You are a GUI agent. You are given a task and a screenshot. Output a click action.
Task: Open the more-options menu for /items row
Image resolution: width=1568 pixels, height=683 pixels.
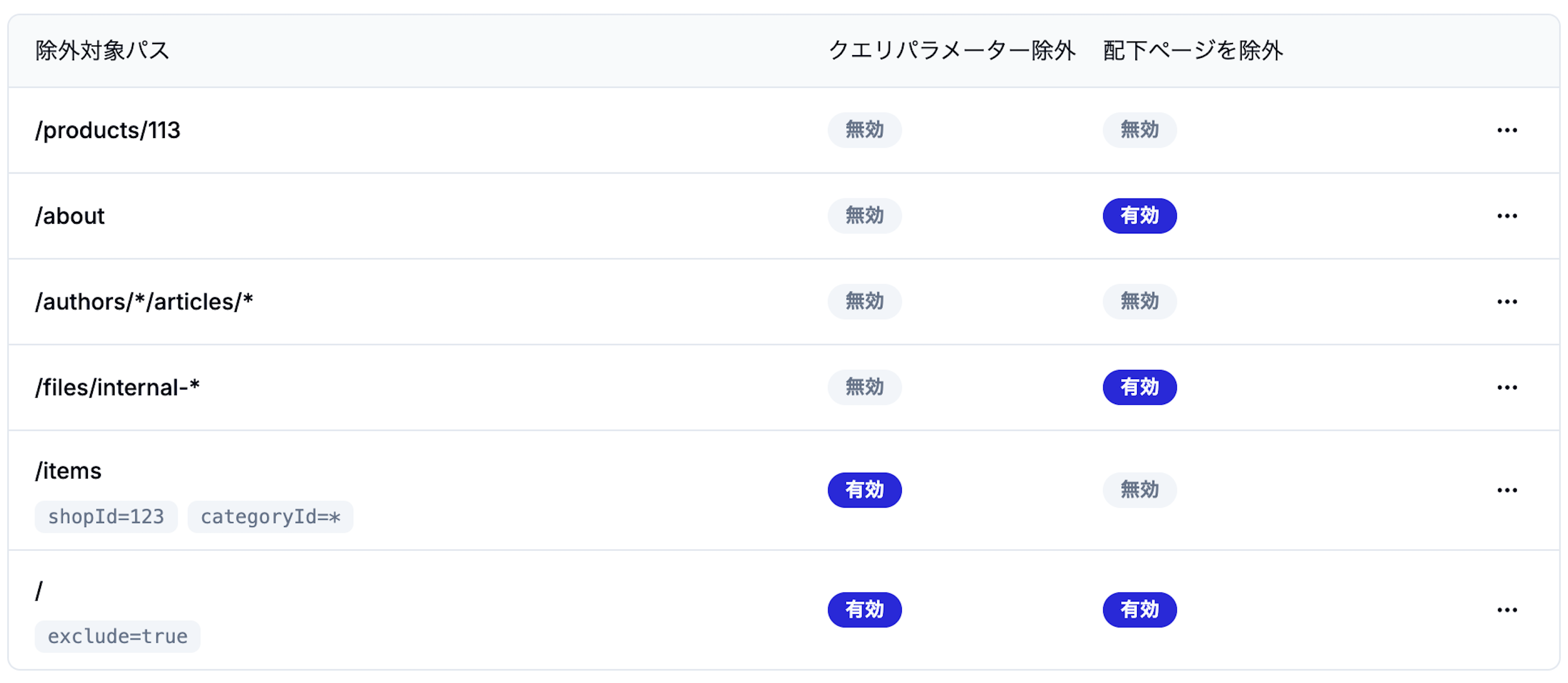coord(1506,490)
